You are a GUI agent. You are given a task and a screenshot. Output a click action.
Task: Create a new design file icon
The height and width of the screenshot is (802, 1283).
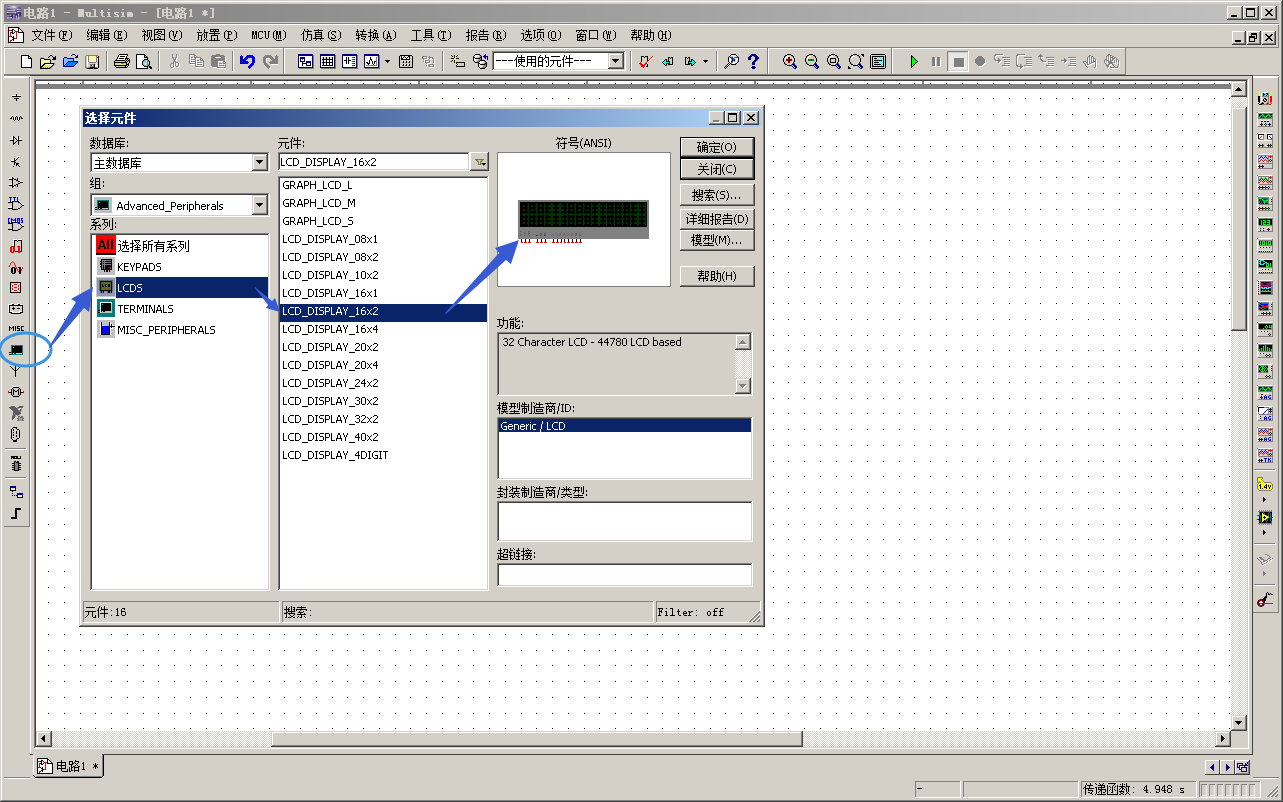click(27, 61)
